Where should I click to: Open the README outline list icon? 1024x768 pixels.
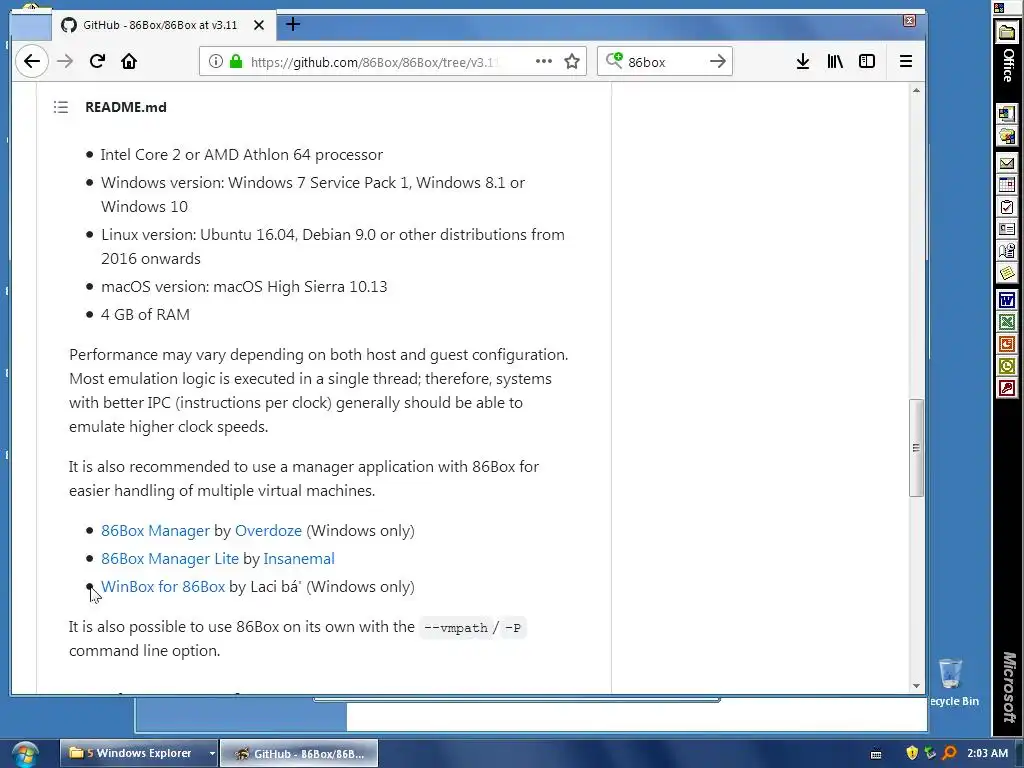[x=61, y=107]
